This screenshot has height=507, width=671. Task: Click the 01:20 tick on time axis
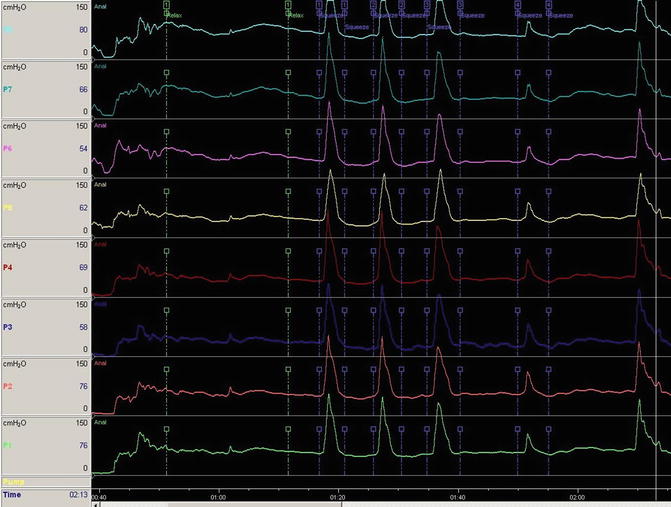pyautogui.click(x=337, y=496)
